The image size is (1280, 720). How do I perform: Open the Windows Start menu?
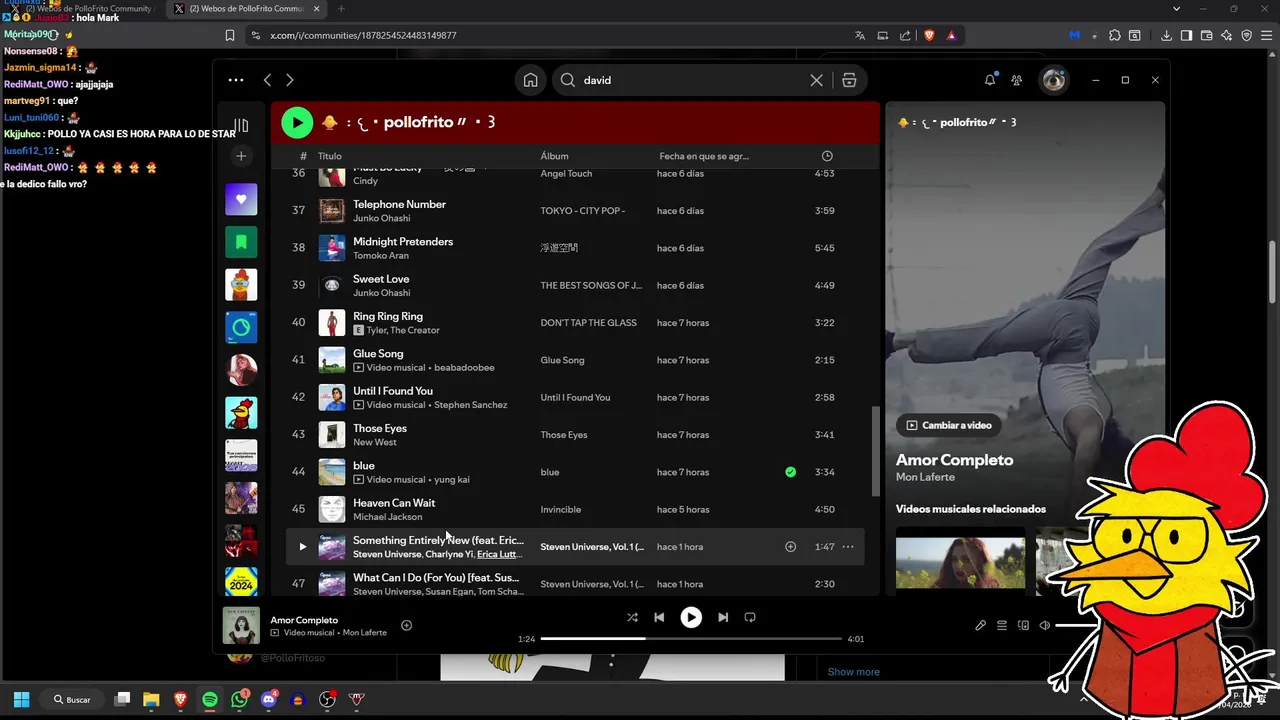tap(21, 700)
